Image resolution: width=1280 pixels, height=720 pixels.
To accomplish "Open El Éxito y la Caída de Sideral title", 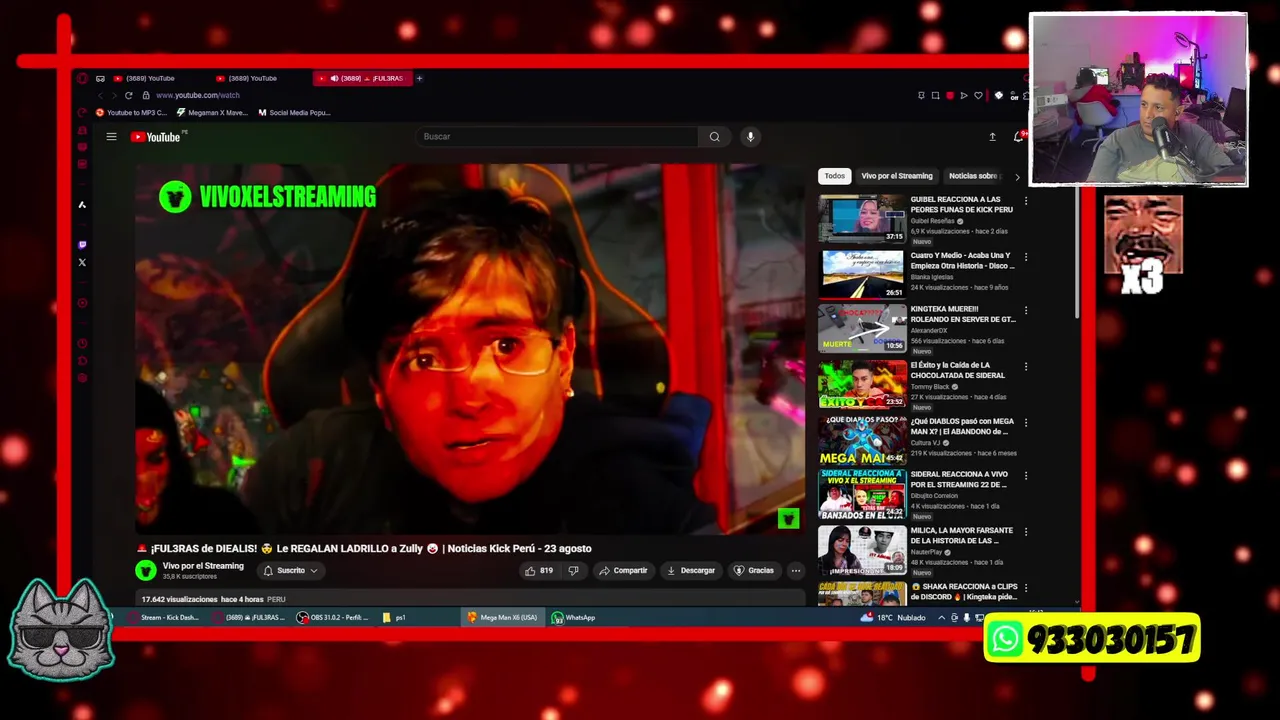I will [957, 370].
